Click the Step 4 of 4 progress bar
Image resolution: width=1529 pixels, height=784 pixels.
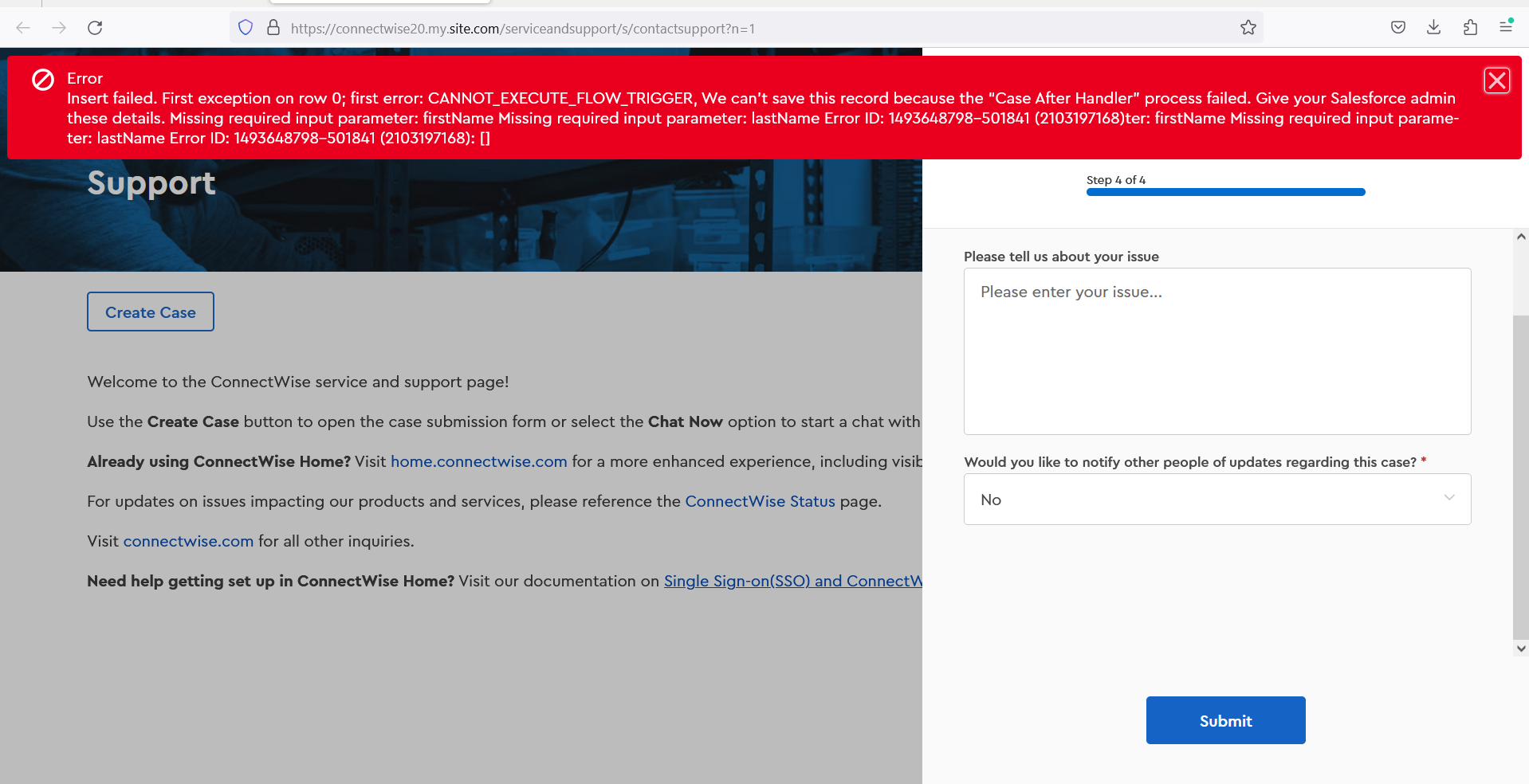click(x=1225, y=192)
